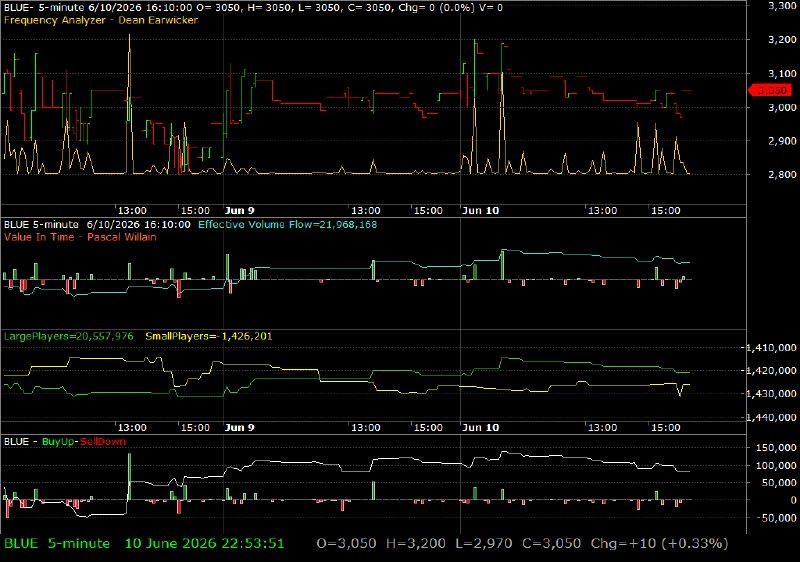This screenshot has width=800, height=562.
Task: Click the 3,300 price axis label
Action: click(x=782, y=6)
